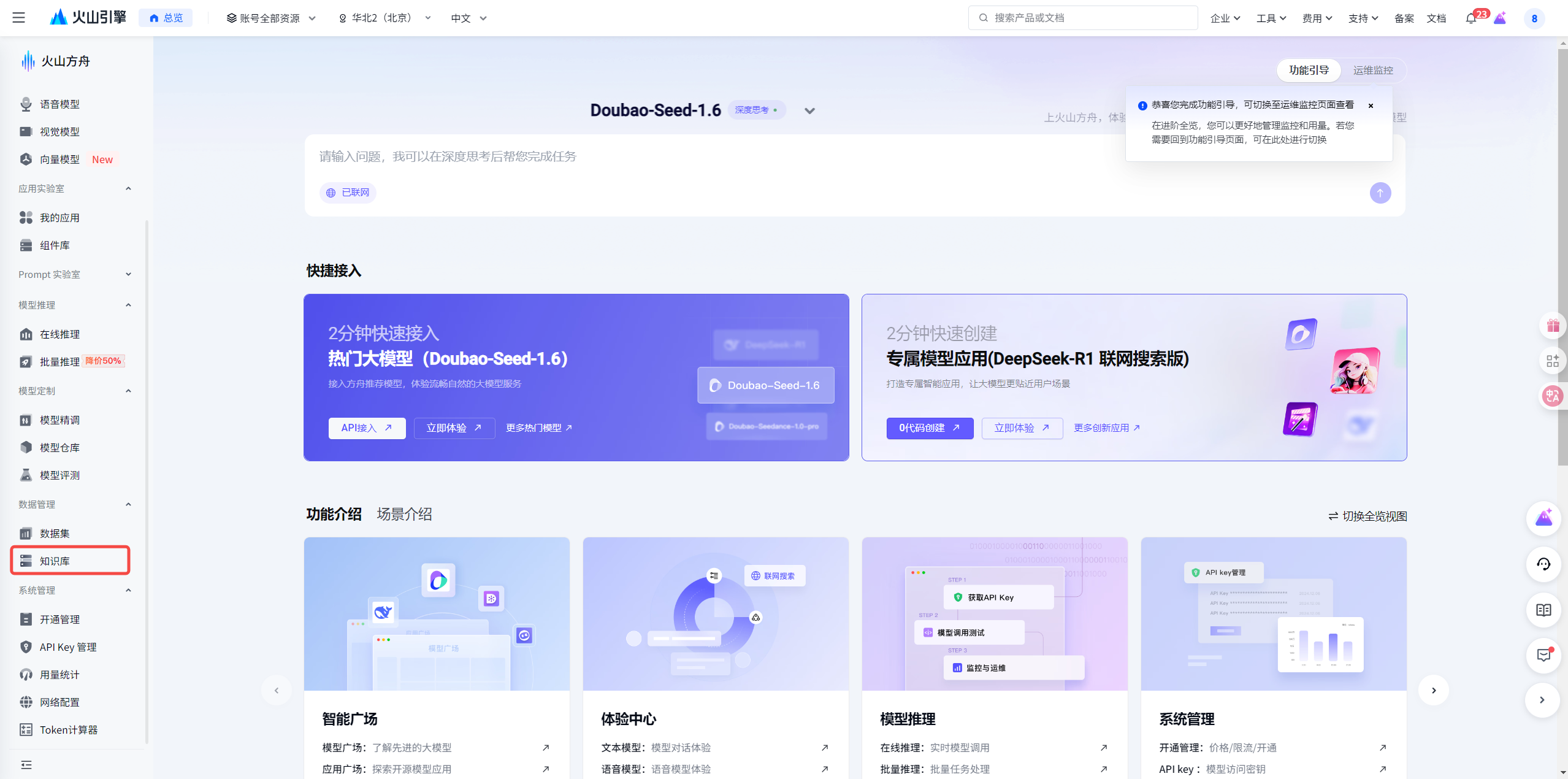Click the carousel next arrow
Screen dimensions: 1568x779
click(x=1434, y=691)
